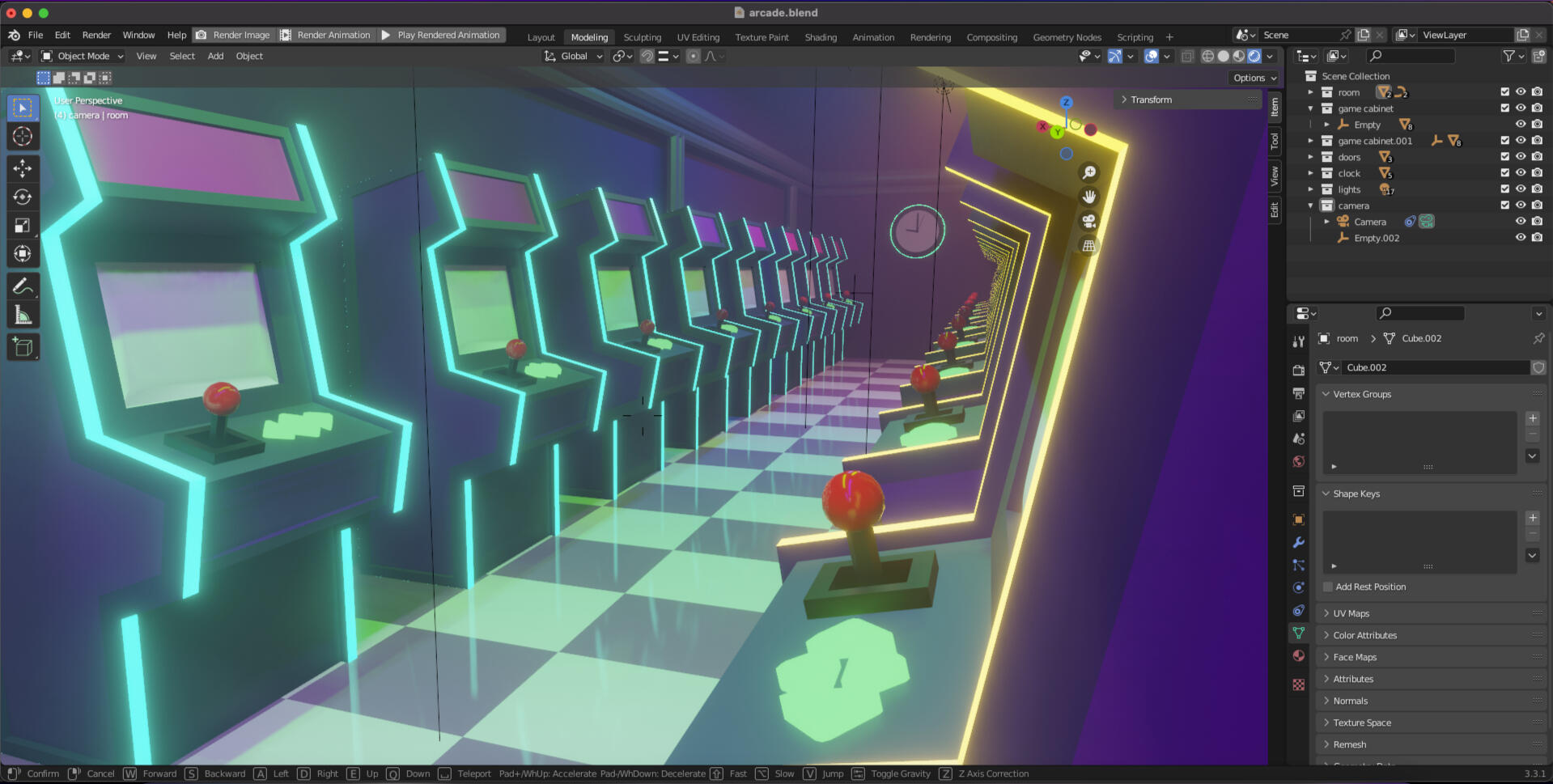The width and height of the screenshot is (1553, 784).
Task: Uncheck the lights collection checkbox
Action: pyautogui.click(x=1504, y=189)
